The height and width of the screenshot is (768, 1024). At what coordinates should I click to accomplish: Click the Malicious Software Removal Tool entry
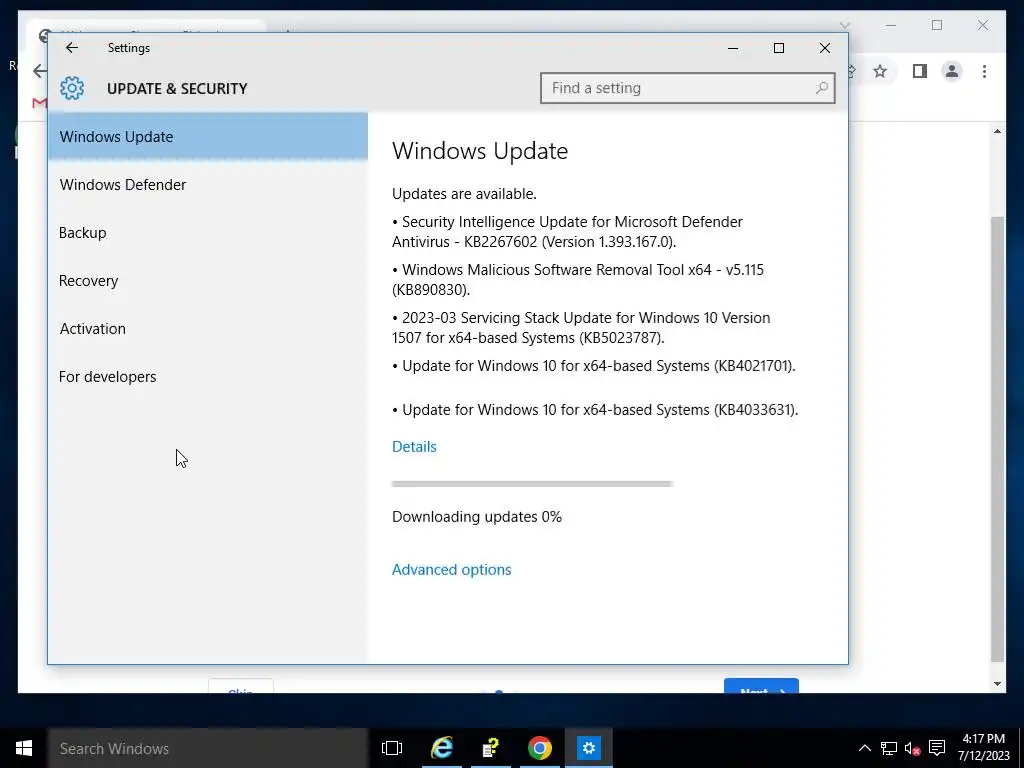[577, 280]
